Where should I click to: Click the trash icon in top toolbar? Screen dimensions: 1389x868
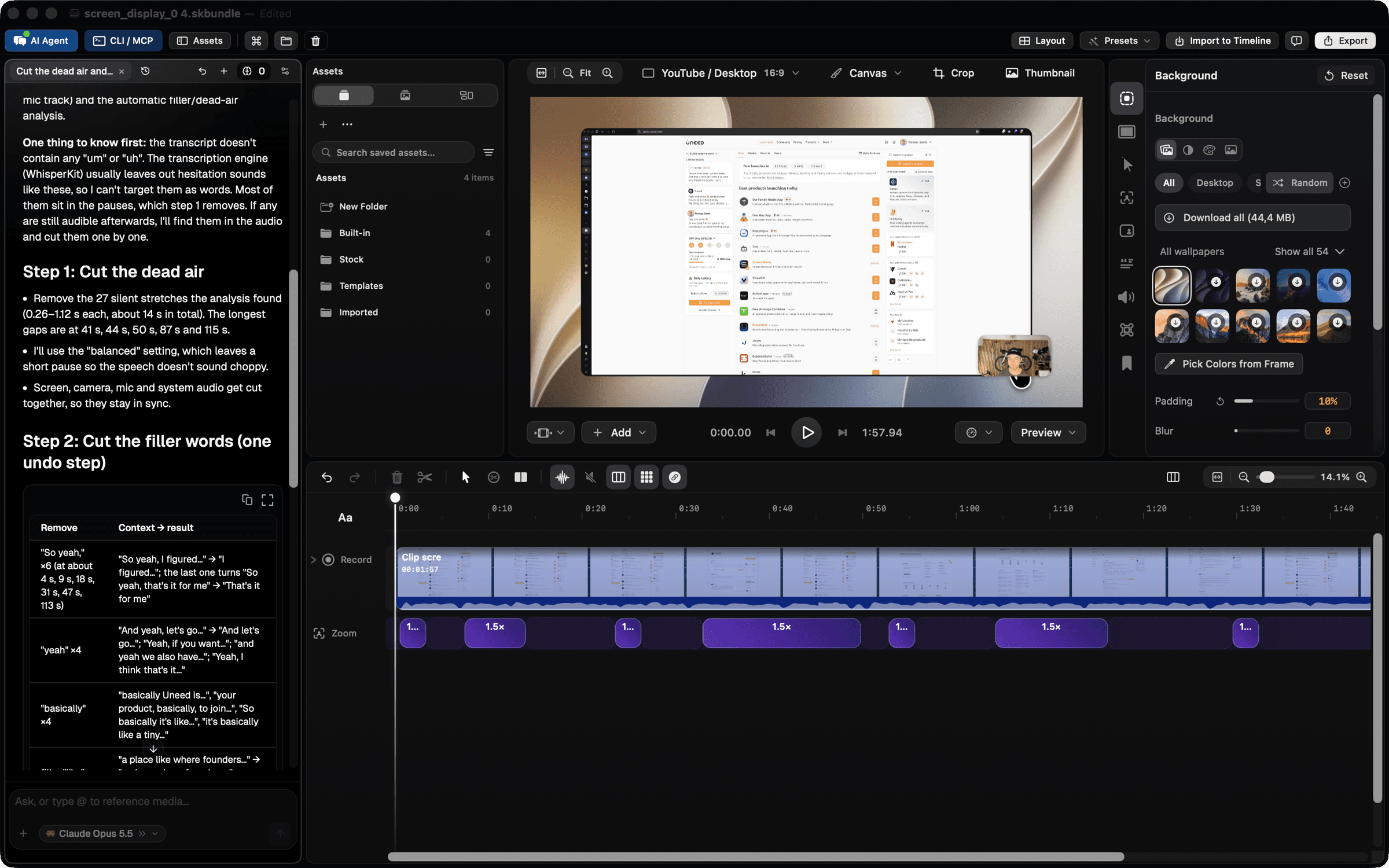(x=315, y=41)
